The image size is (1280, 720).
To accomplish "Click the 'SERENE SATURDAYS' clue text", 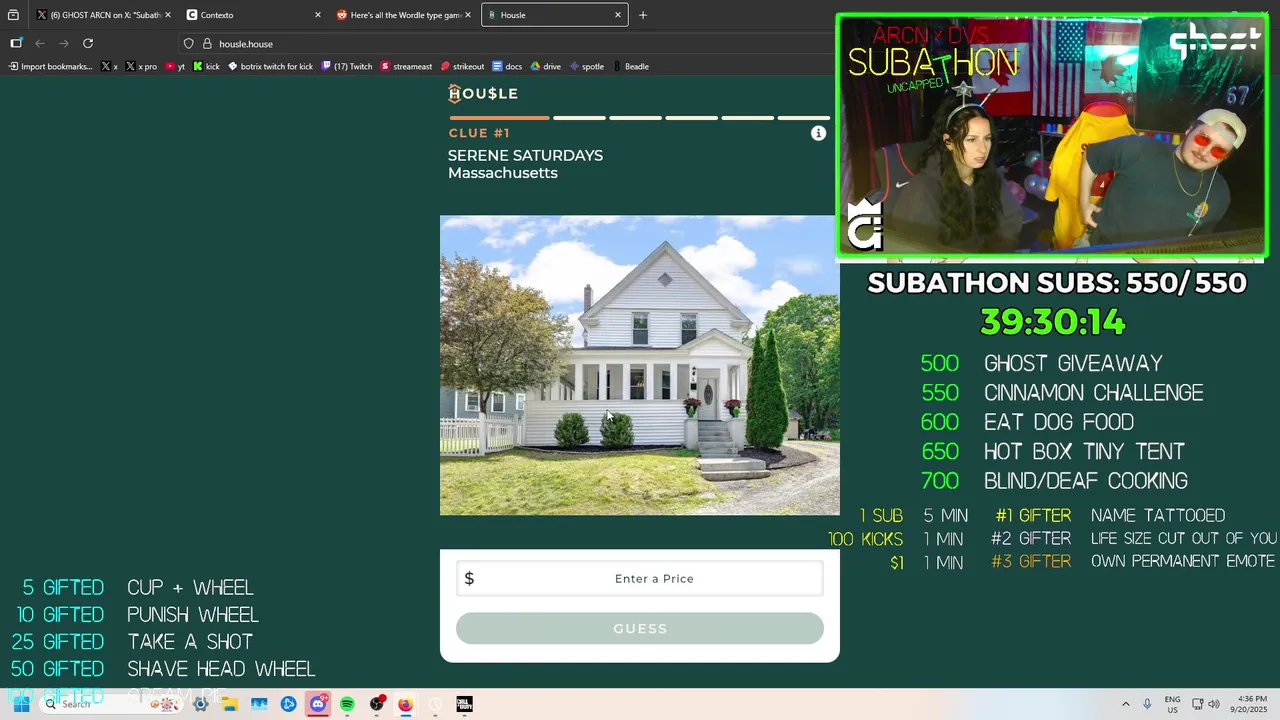I will point(525,155).
